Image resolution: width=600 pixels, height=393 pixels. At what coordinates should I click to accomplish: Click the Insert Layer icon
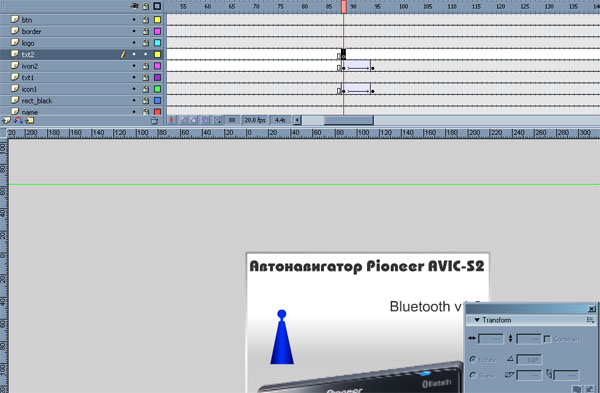7,120
